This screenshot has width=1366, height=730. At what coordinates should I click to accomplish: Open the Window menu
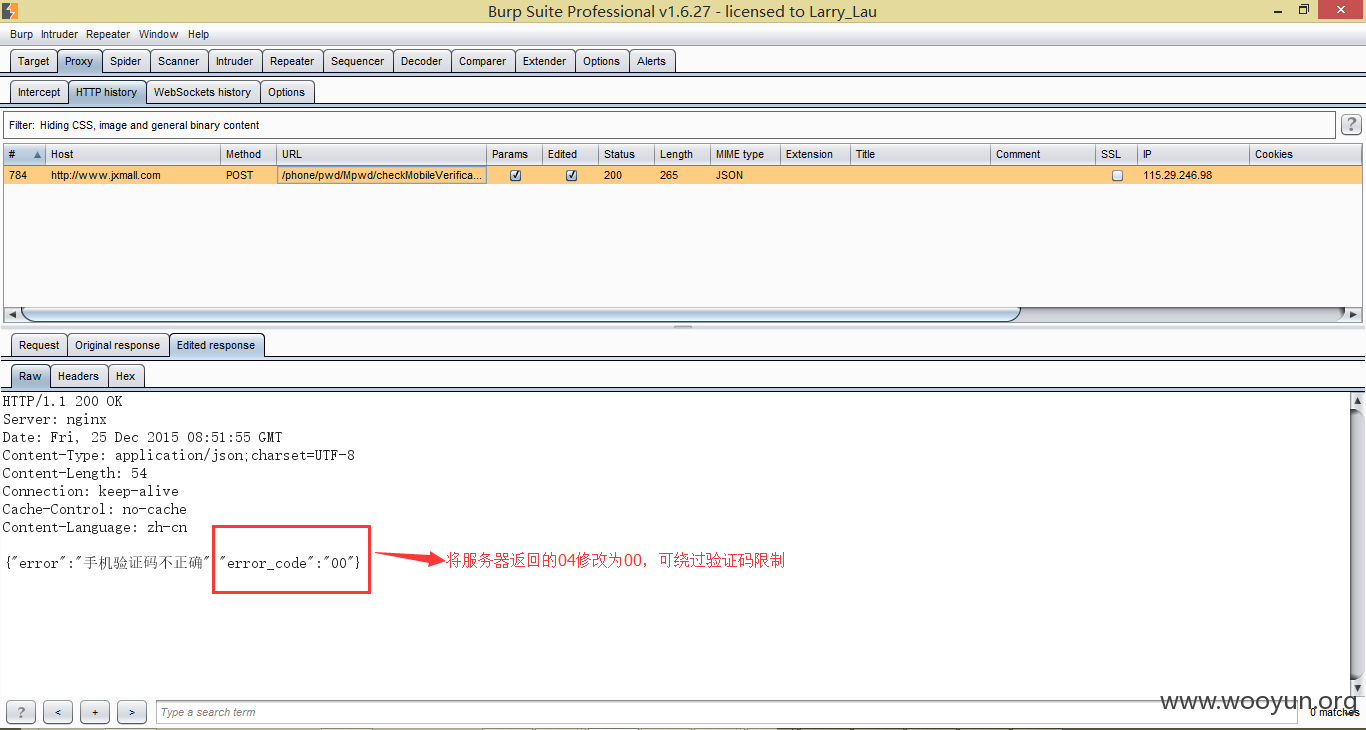coord(158,34)
